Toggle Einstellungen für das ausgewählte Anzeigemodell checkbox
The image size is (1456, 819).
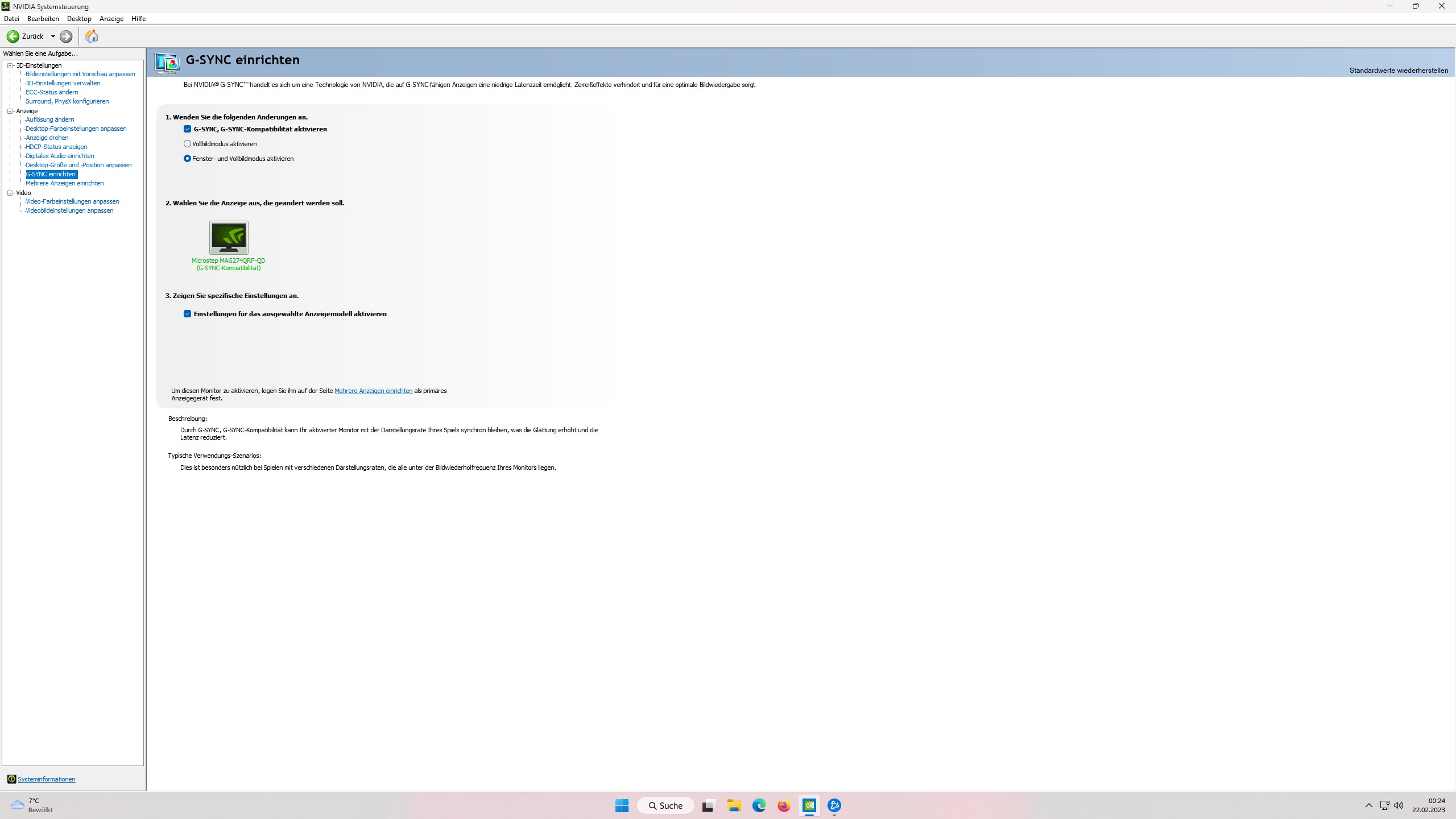tap(187, 314)
